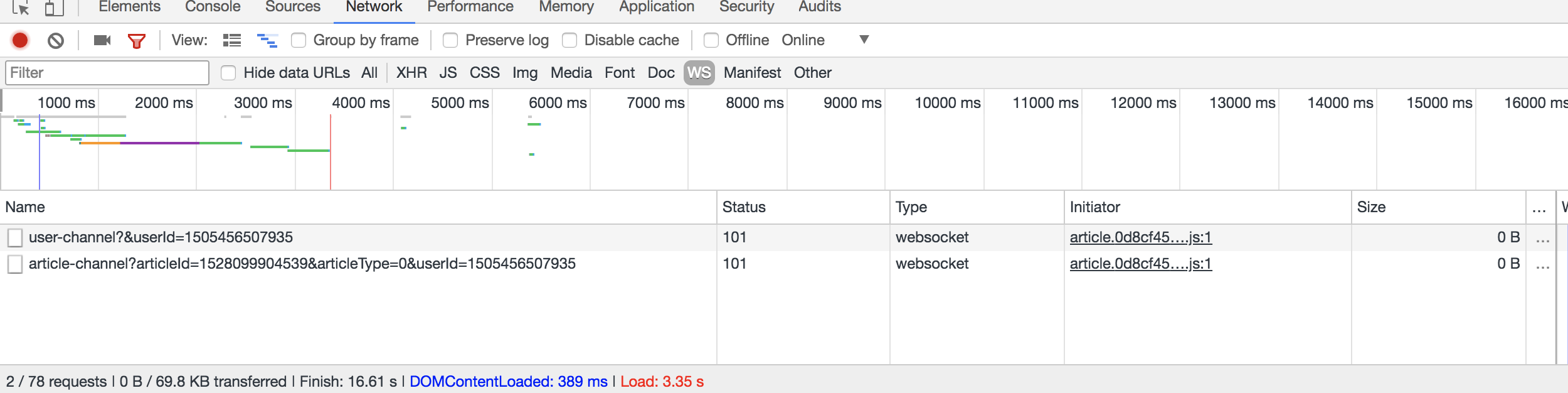
Task: Open initiator link for user-channel request
Action: pos(1140,237)
